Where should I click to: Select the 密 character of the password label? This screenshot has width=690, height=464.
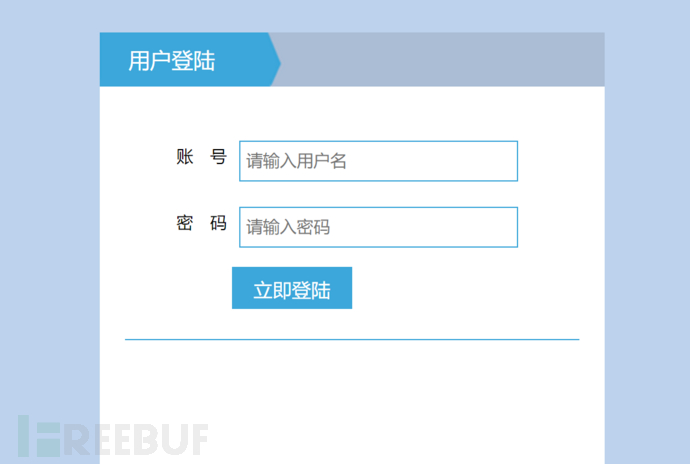pyautogui.click(x=185, y=223)
